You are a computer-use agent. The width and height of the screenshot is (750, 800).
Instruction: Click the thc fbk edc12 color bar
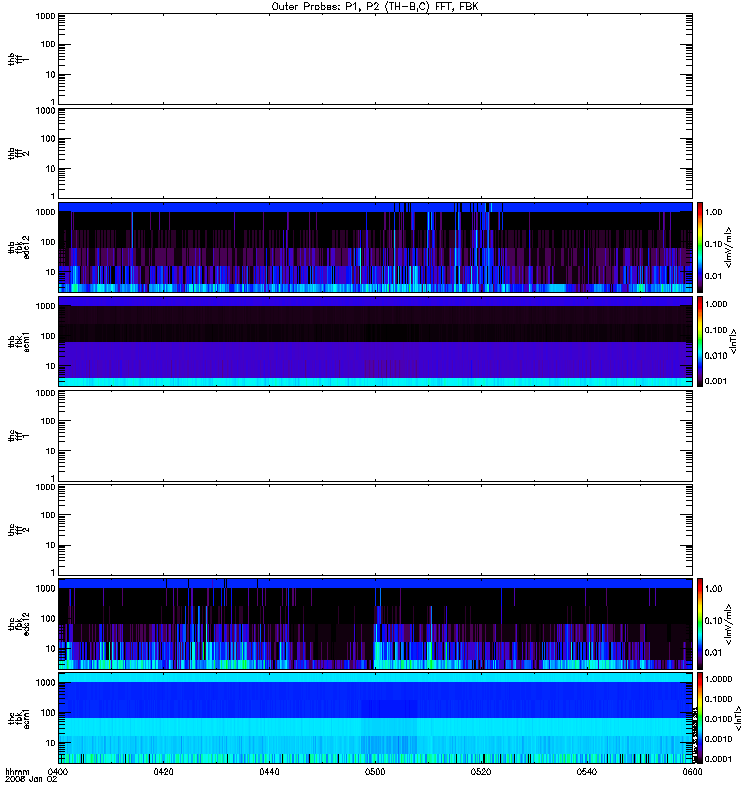pos(700,624)
